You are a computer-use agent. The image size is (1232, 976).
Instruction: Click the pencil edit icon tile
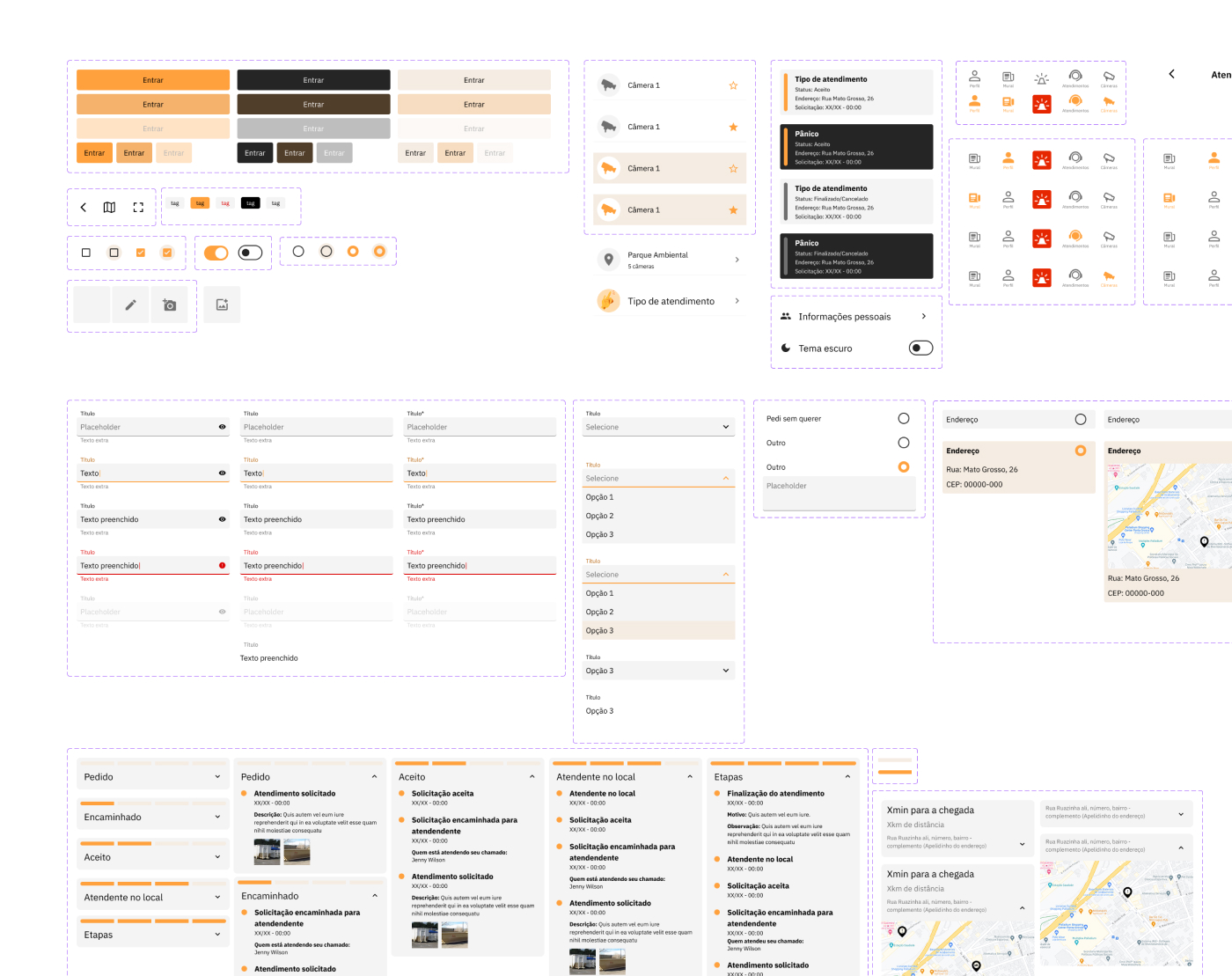pyautogui.click(x=130, y=305)
